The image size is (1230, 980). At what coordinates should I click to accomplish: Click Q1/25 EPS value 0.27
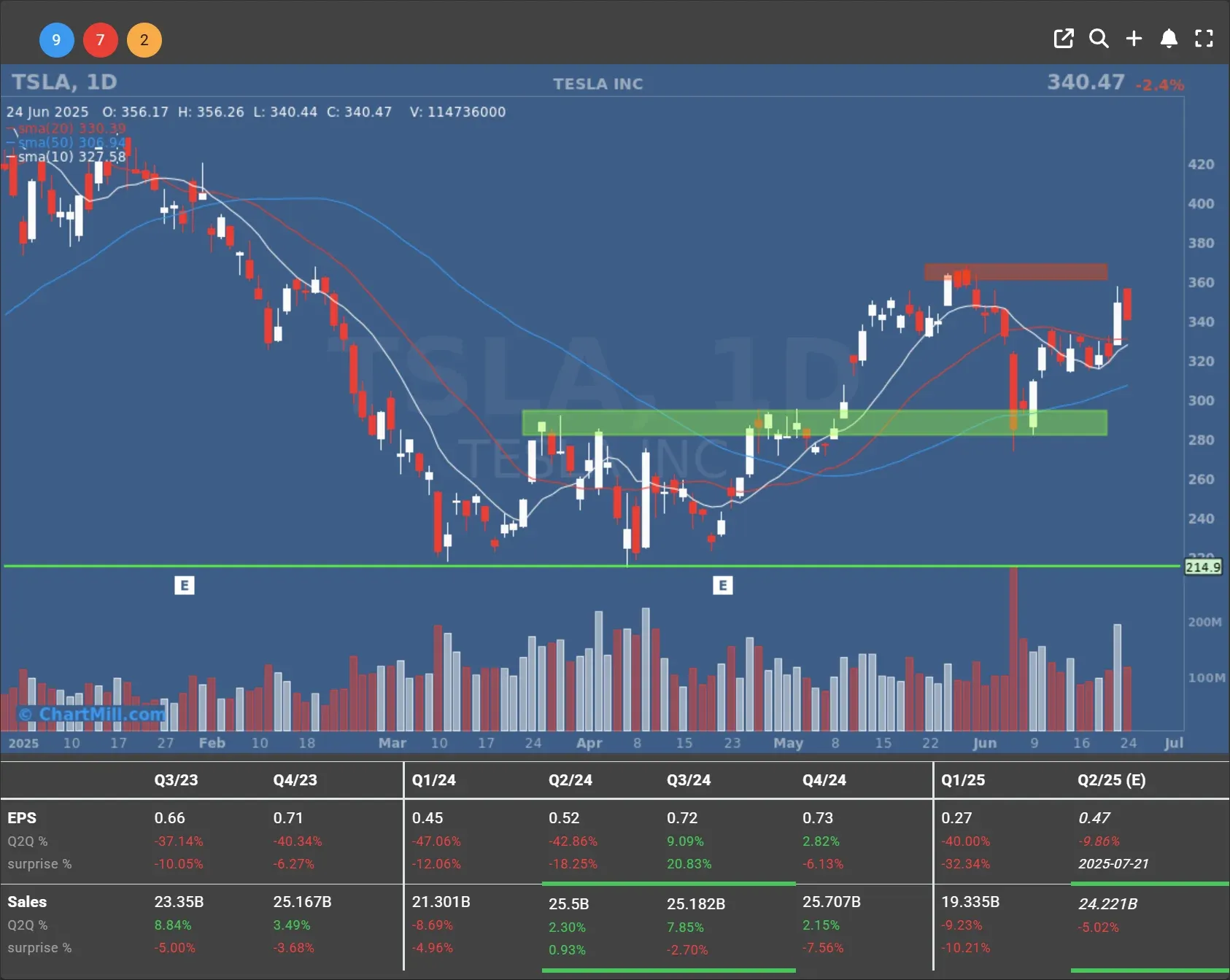coord(956,818)
